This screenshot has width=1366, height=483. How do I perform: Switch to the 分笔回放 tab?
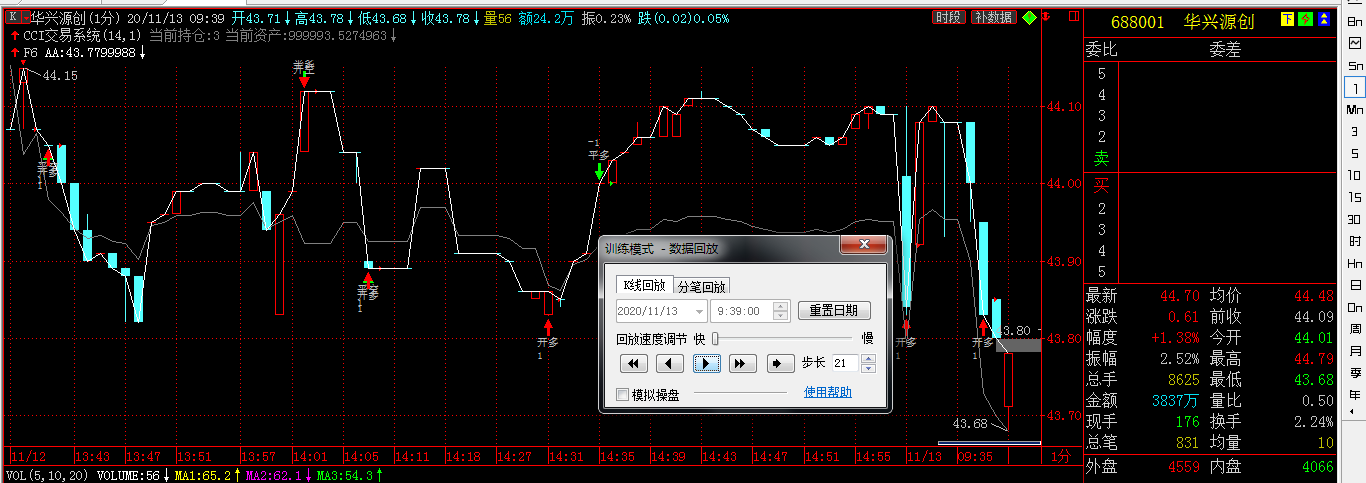click(x=702, y=286)
